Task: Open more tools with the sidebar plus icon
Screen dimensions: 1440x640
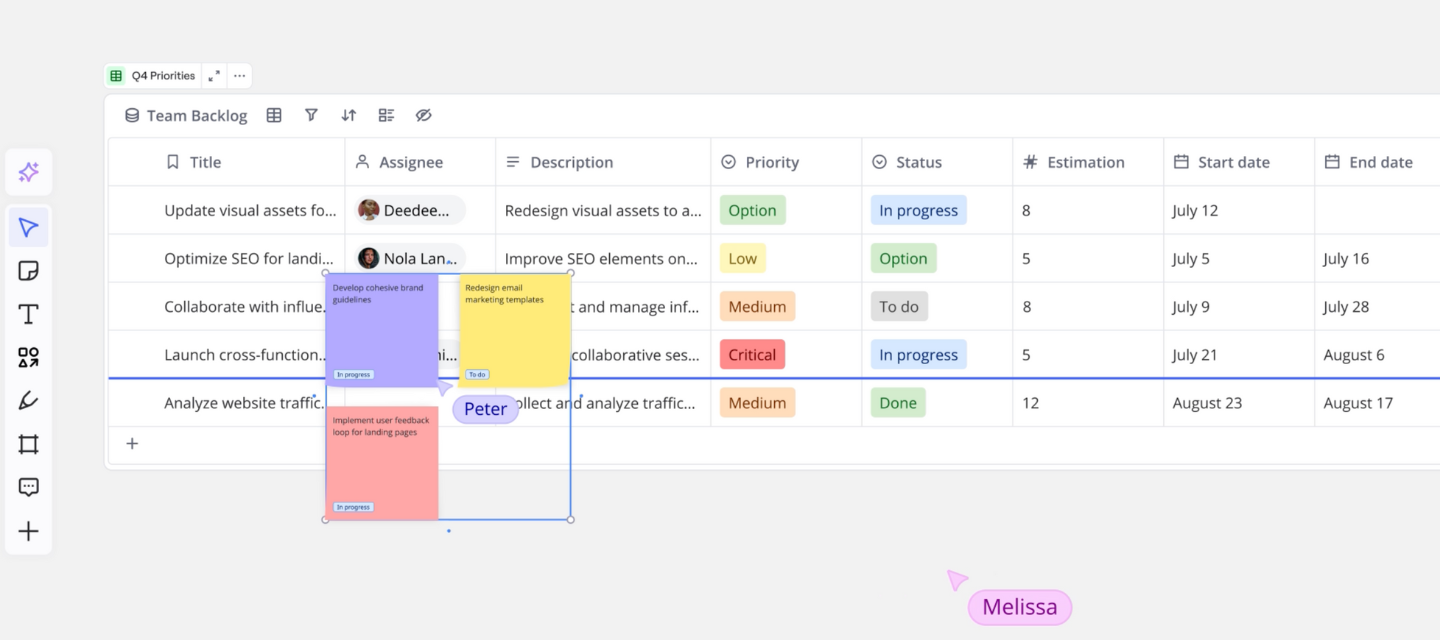Action: pyautogui.click(x=28, y=531)
